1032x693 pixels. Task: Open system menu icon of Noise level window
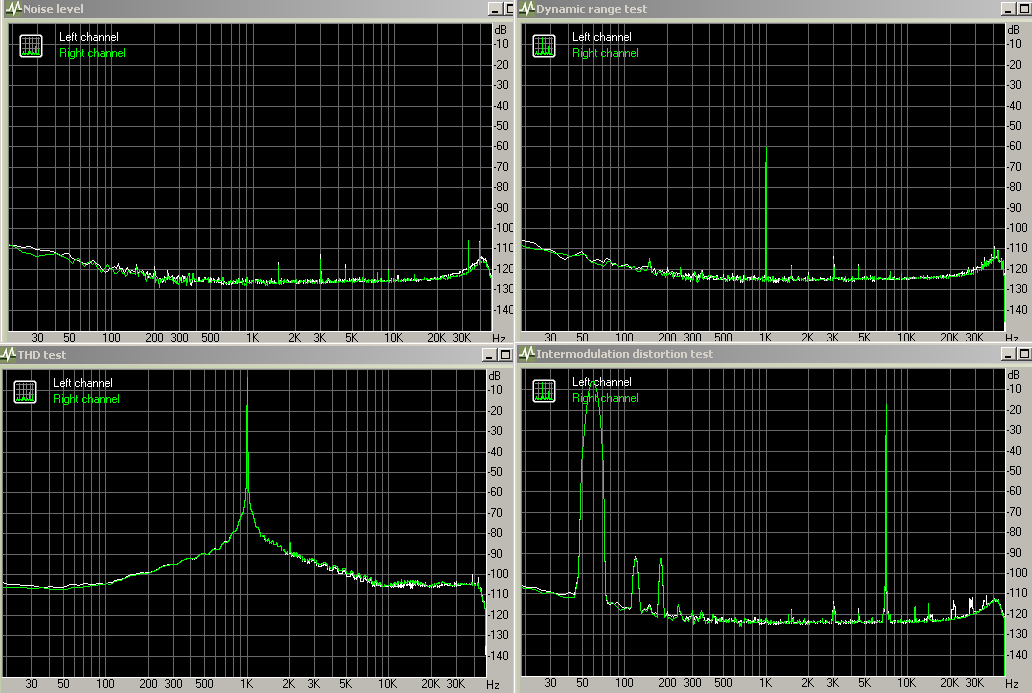13,9
